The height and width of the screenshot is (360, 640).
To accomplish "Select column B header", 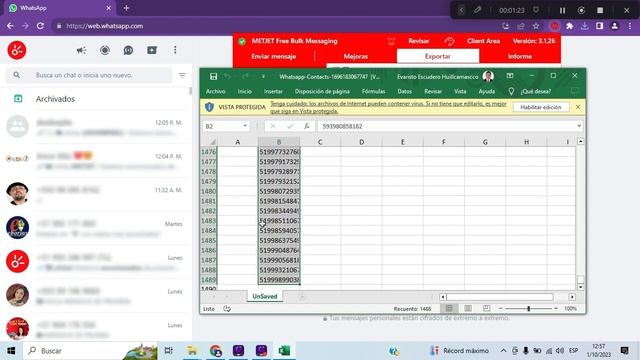I will [x=279, y=142].
